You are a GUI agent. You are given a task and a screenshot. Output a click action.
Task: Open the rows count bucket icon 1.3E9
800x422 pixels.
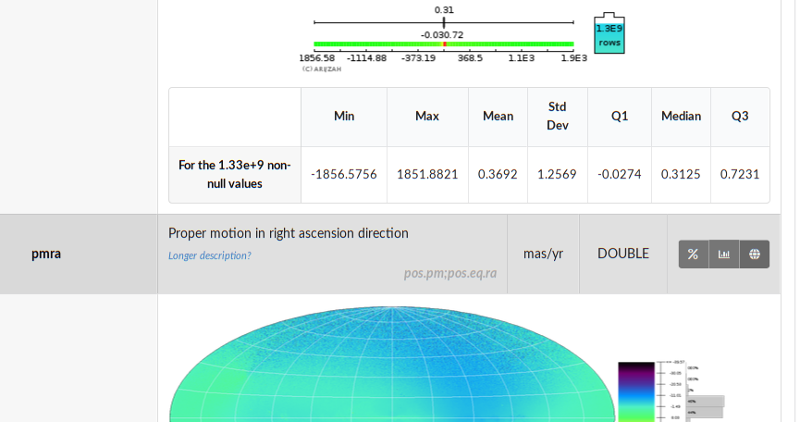(609, 33)
